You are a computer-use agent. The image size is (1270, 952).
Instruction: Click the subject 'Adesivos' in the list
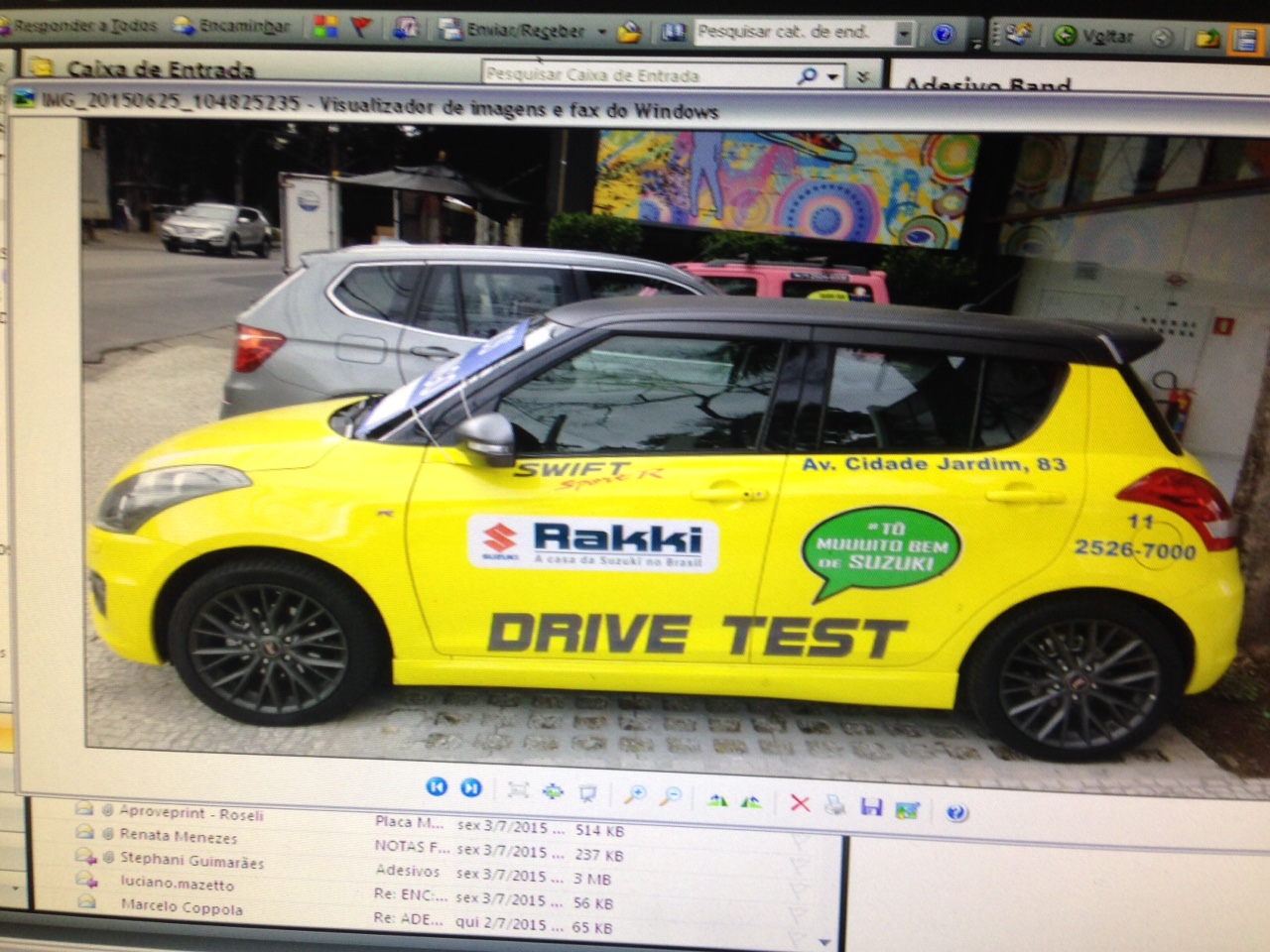[x=408, y=871]
